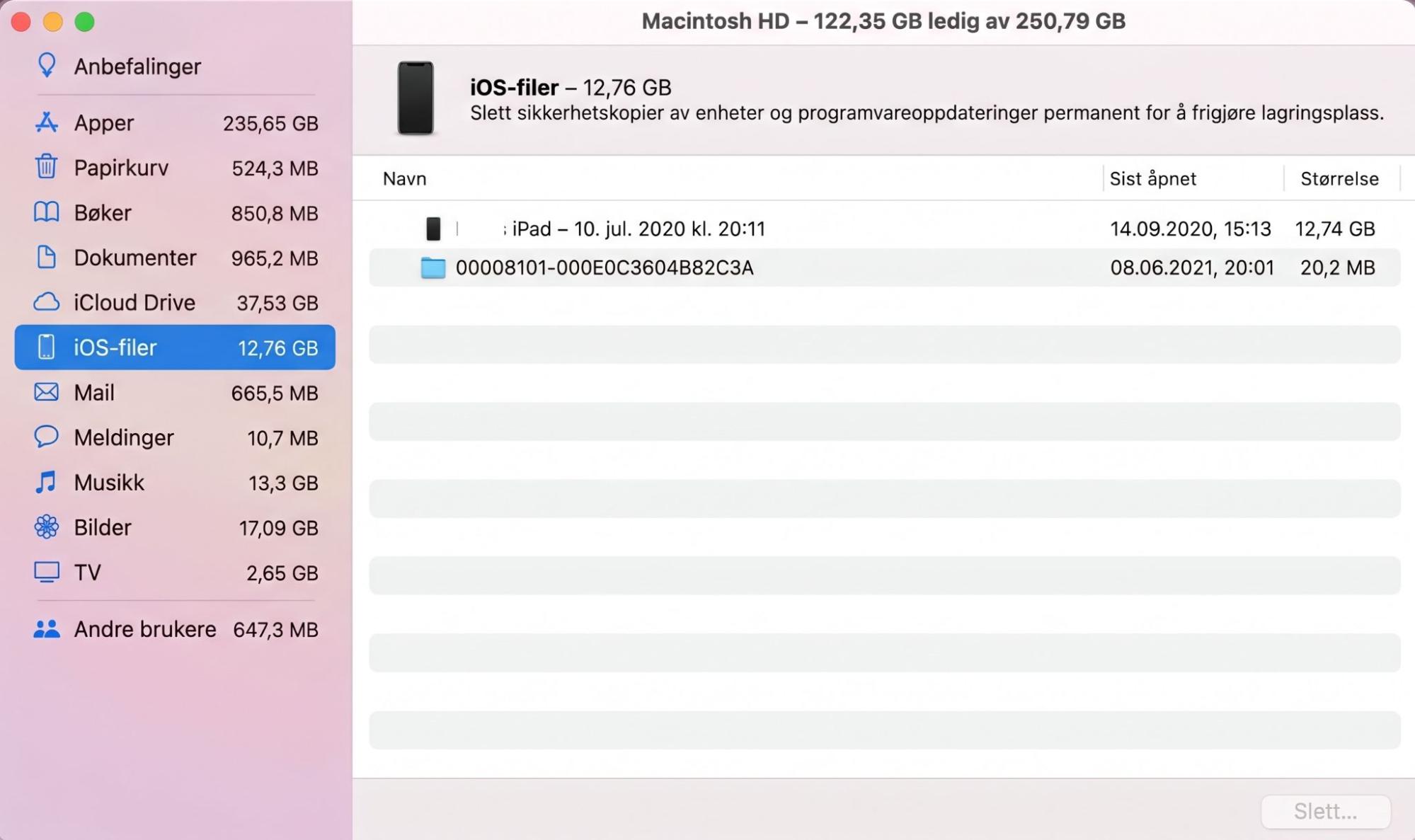Image resolution: width=1415 pixels, height=840 pixels.
Task: Click the Papirkurv trash can icon
Action: tap(47, 167)
